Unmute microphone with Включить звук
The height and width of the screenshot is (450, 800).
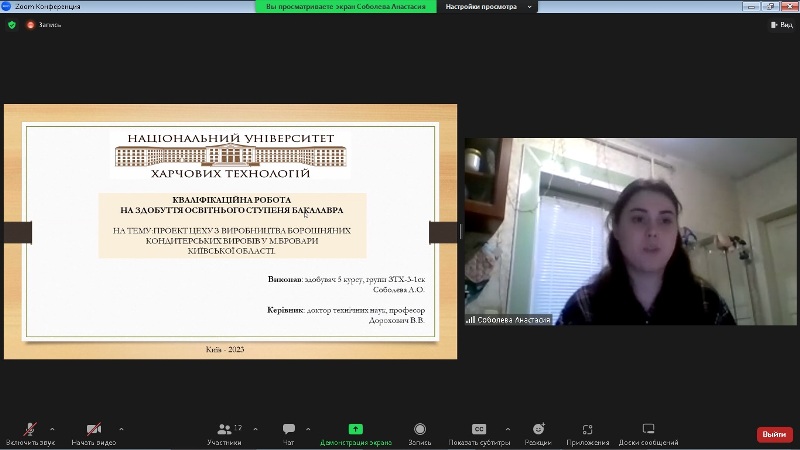30,435
